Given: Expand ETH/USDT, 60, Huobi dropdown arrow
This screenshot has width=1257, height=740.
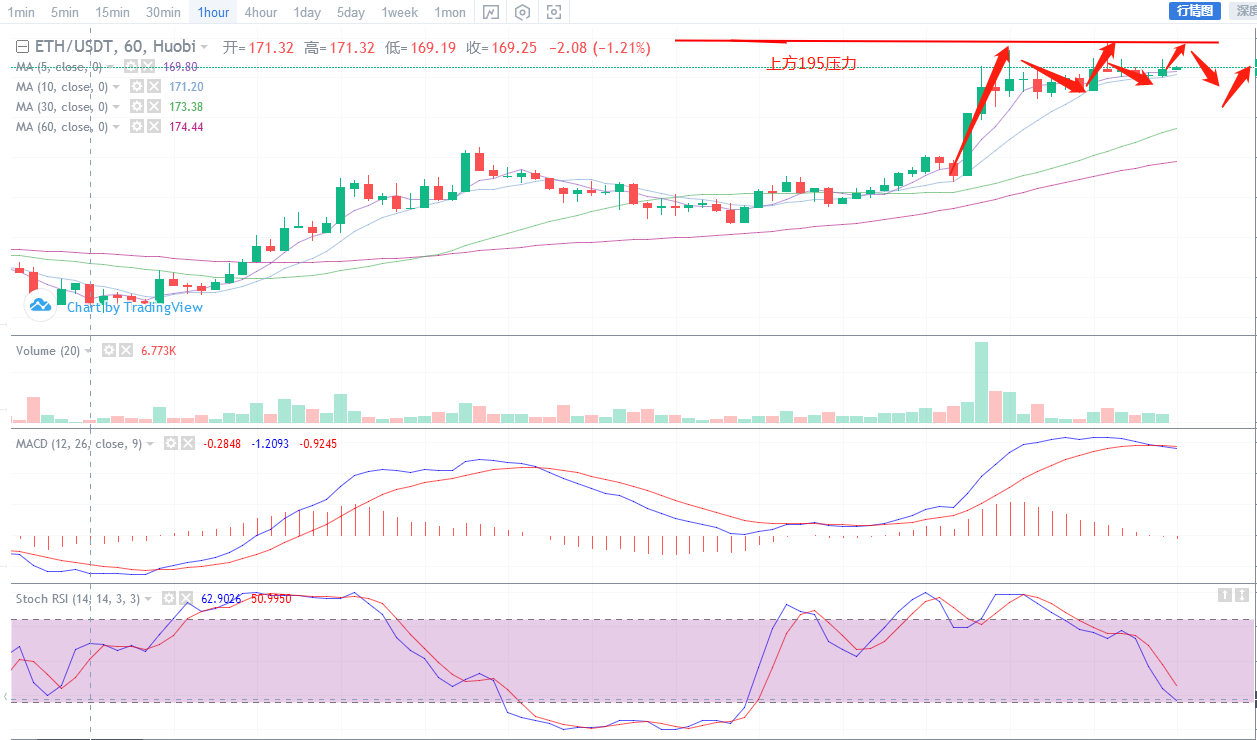Looking at the screenshot, I should [x=205, y=47].
